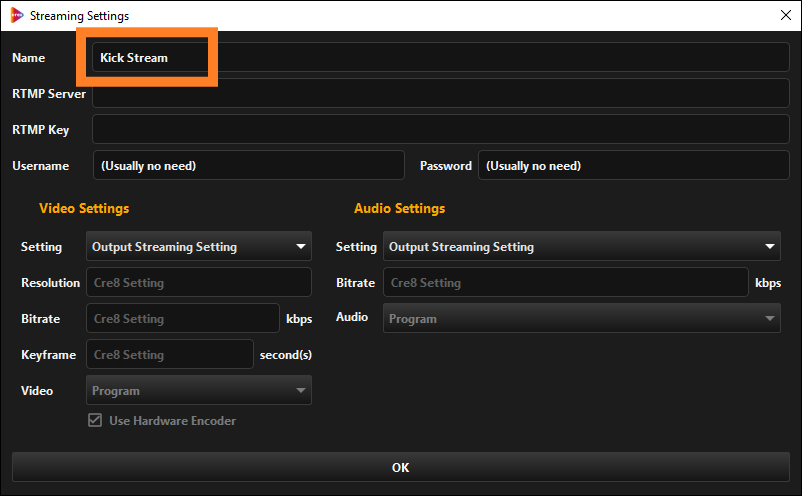The image size is (802, 496).
Task: Click the Keyframe seconds field
Action: pos(170,354)
